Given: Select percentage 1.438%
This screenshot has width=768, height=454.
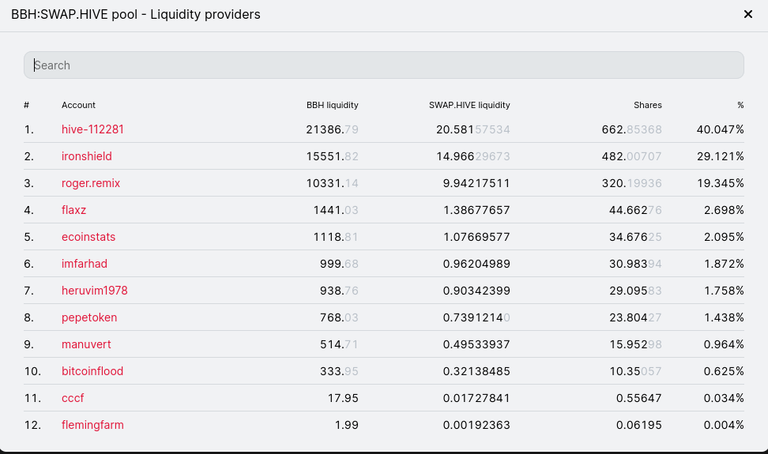Looking at the screenshot, I should point(724,318).
